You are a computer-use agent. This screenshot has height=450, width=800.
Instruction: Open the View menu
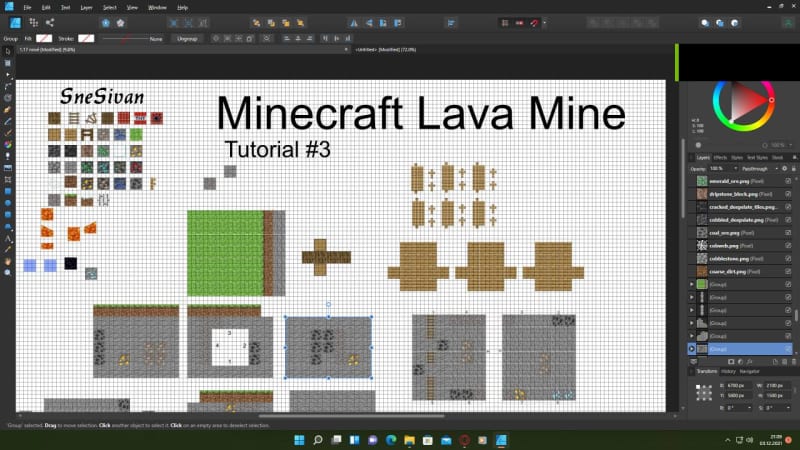click(132, 8)
